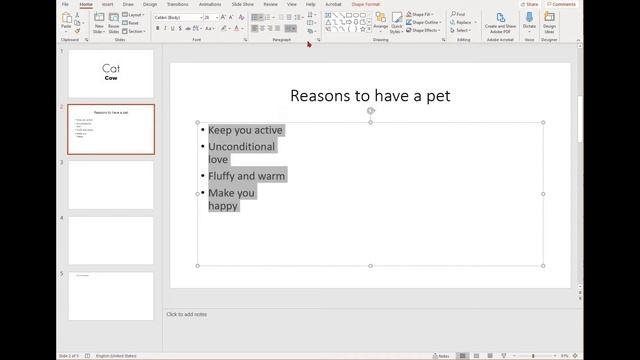Image resolution: width=640 pixels, height=360 pixels.
Task: Switch to the Insert tab
Action: click(x=108, y=4)
